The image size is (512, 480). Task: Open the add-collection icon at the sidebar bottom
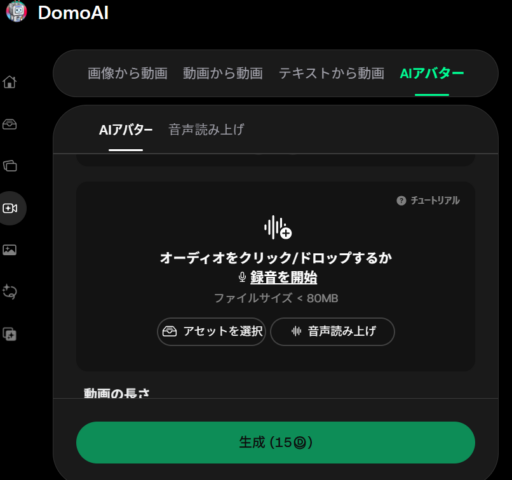click(x=10, y=334)
